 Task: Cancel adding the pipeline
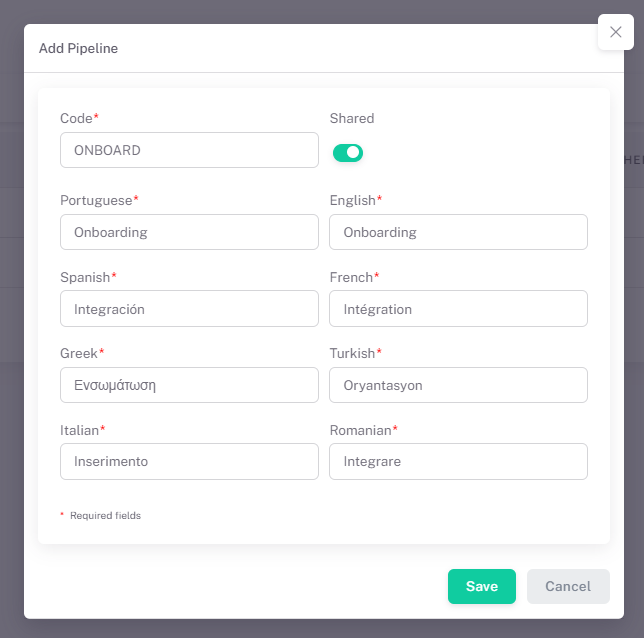click(568, 587)
